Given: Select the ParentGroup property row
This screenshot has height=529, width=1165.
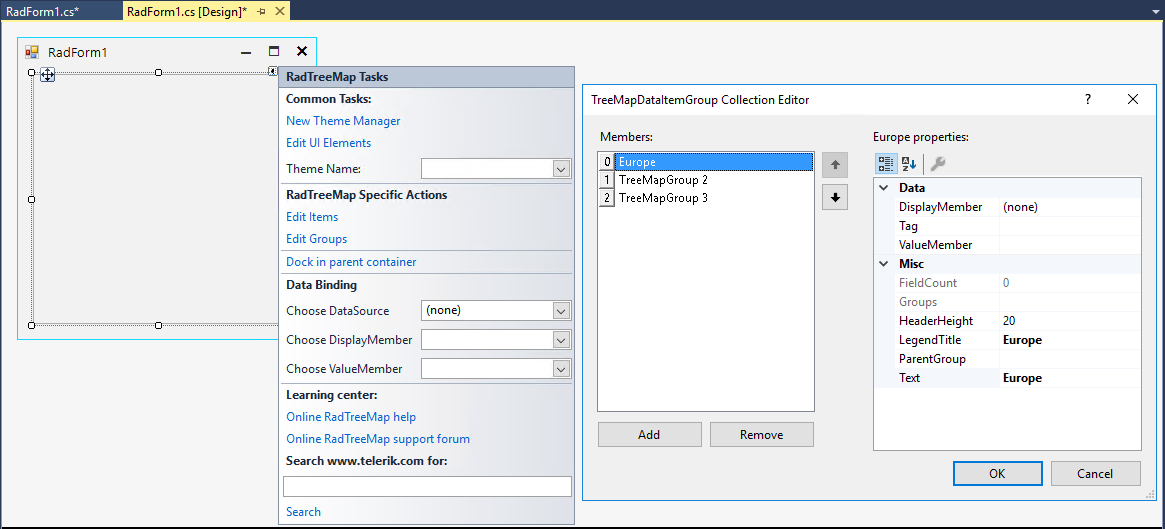Looking at the screenshot, I should pyautogui.click(x=1007, y=359).
